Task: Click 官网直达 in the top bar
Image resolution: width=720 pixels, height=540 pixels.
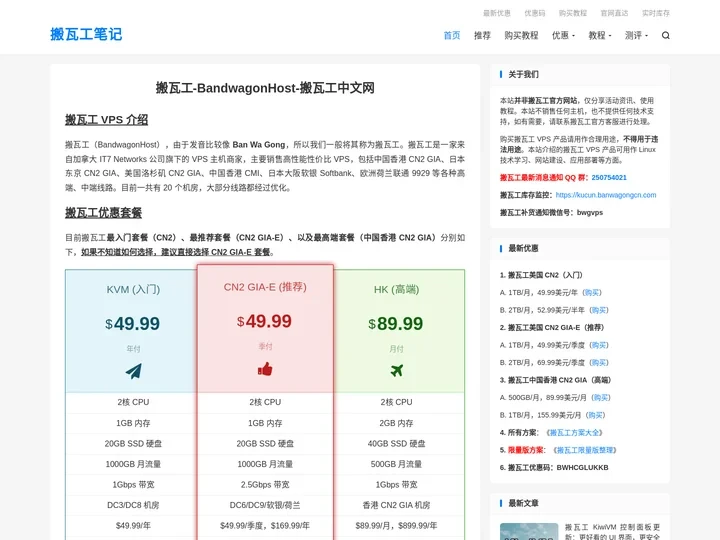Action: (x=614, y=13)
